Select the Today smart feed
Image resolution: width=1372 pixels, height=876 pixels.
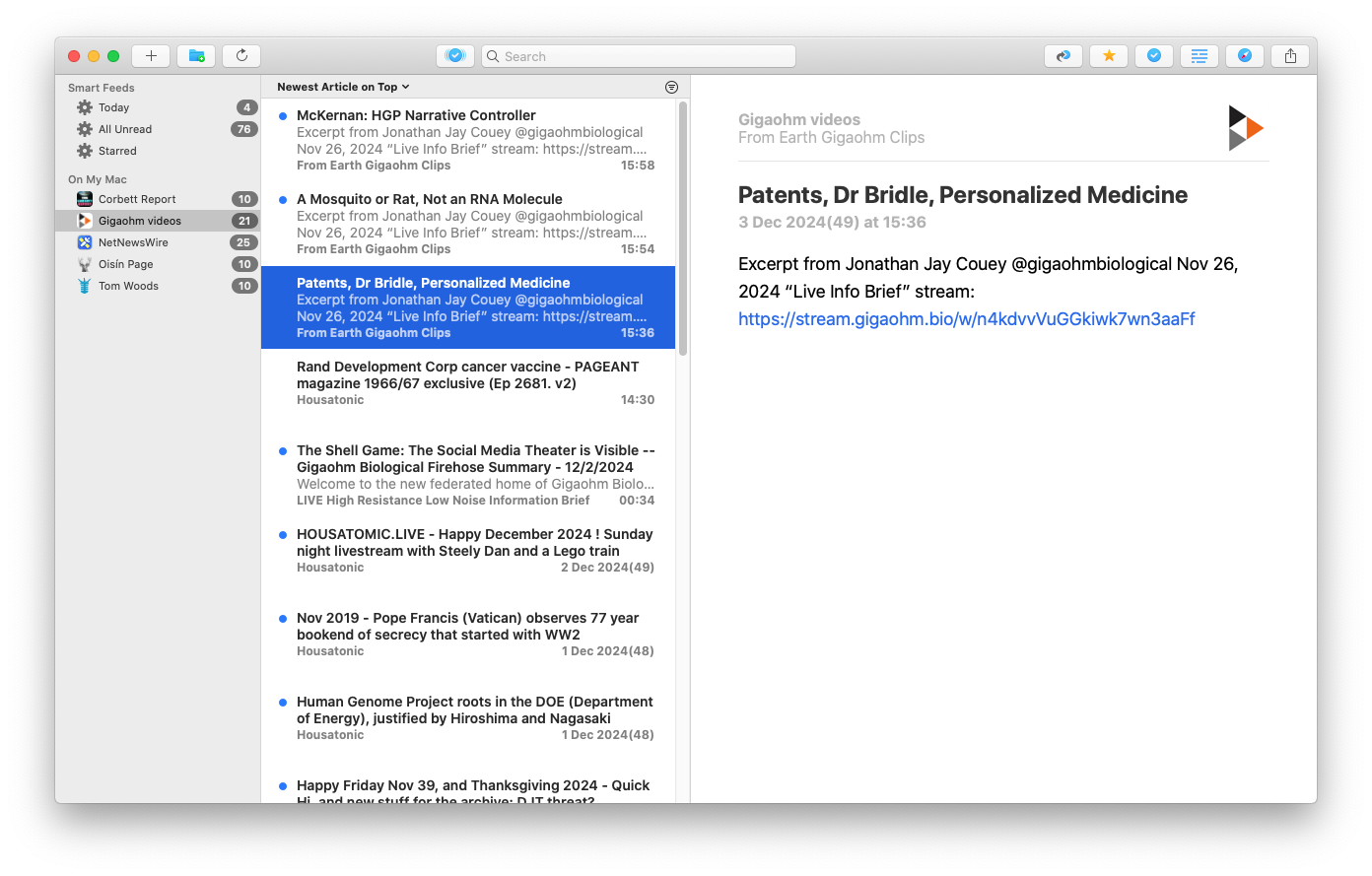pos(158,107)
